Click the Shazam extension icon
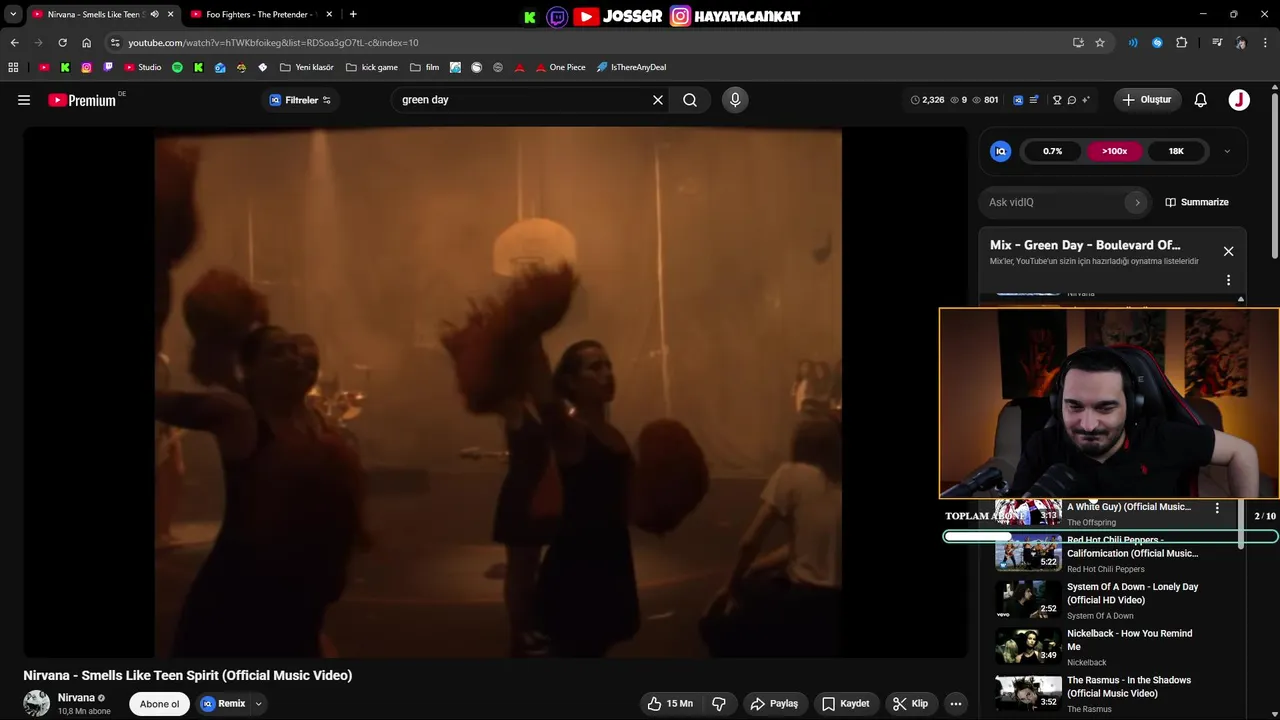Screen dimensions: 1280x720 (1157, 42)
